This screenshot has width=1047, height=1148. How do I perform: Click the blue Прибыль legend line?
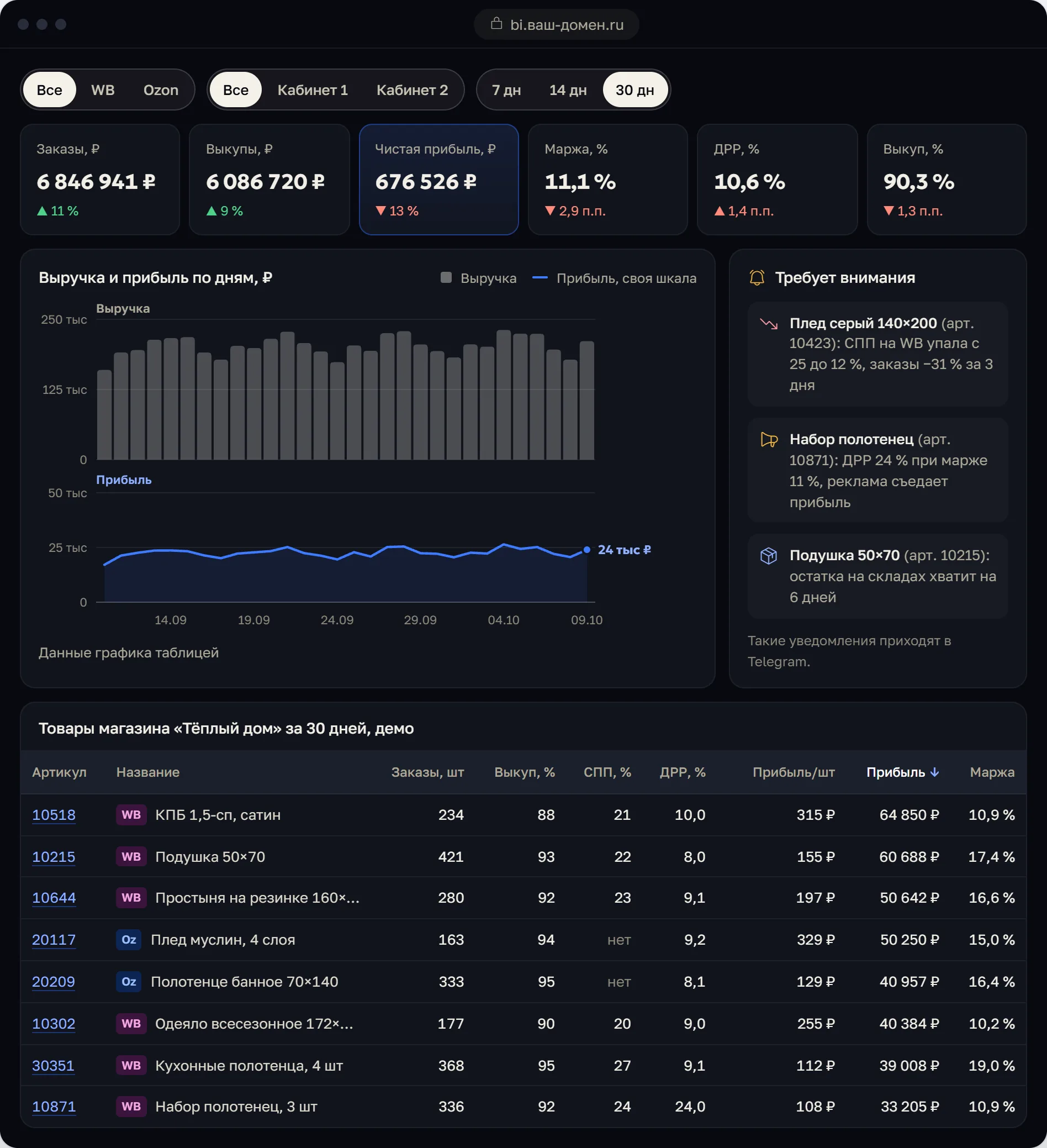point(540,278)
